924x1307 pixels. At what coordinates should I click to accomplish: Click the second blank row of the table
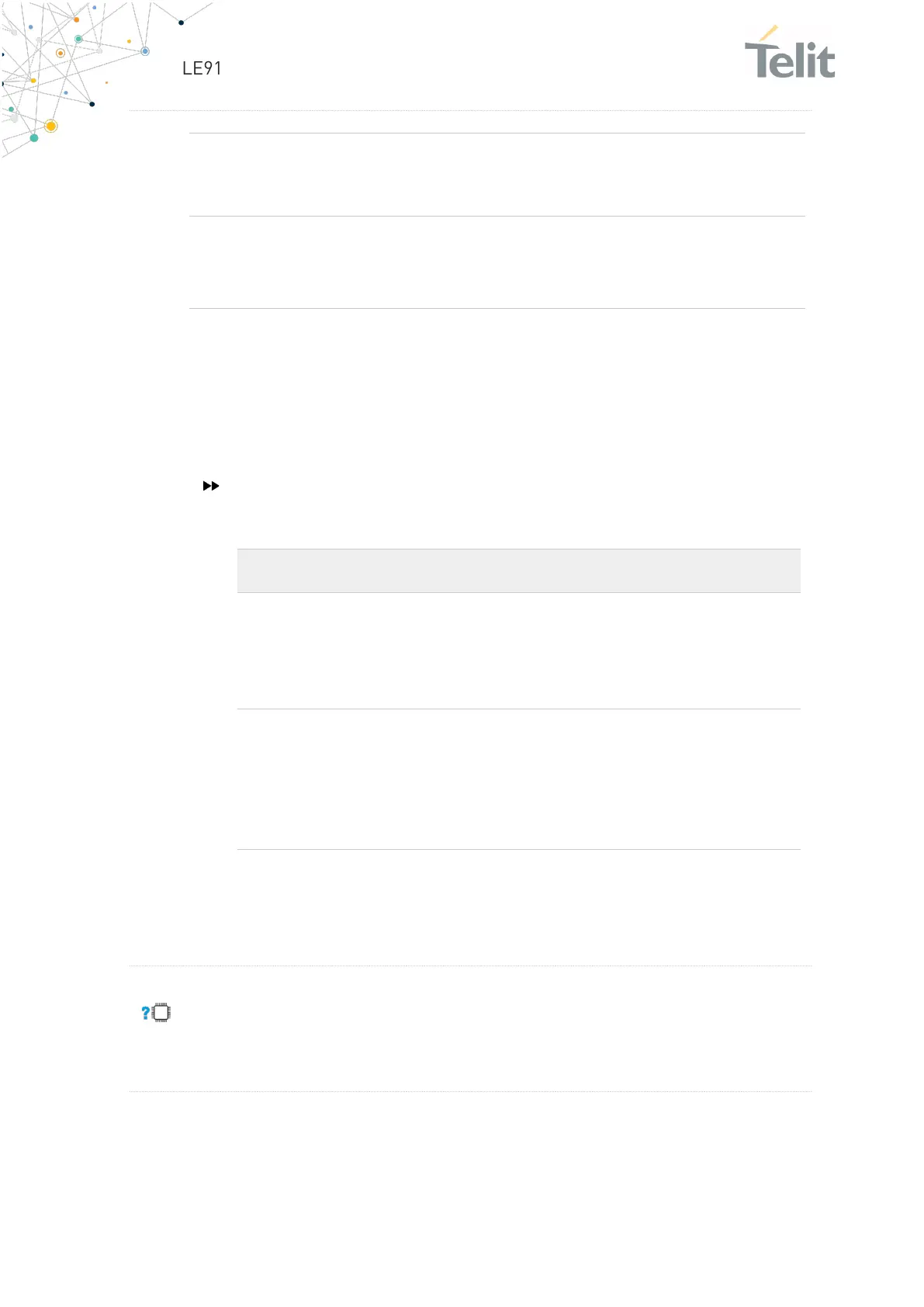(x=518, y=779)
